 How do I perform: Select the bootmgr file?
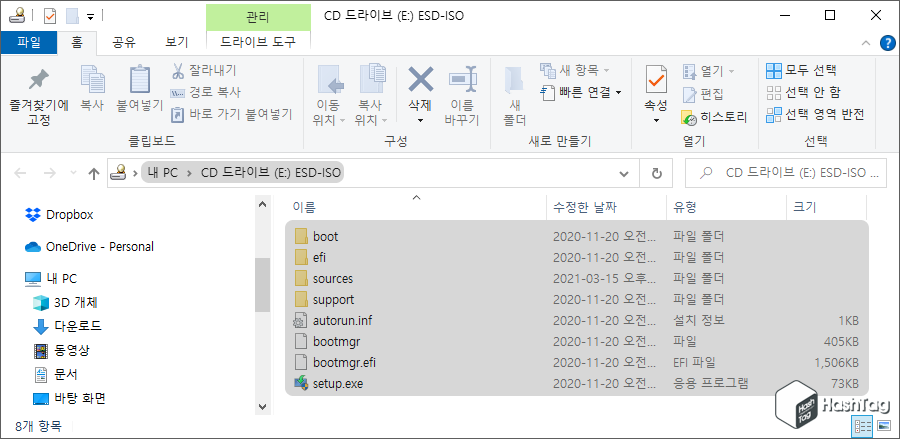(577, 341)
